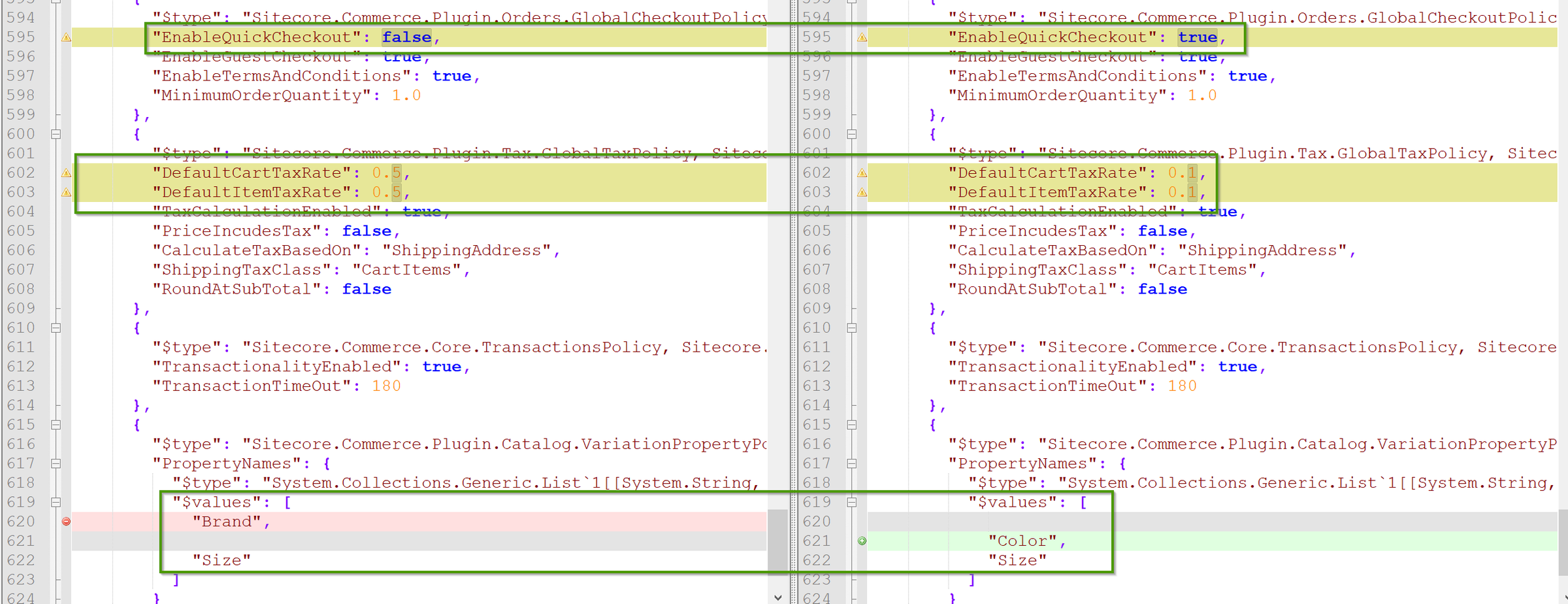Click "ShippingAddress" value in the left pane
The height and width of the screenshot is (604, 1568).
coord(466,251)
